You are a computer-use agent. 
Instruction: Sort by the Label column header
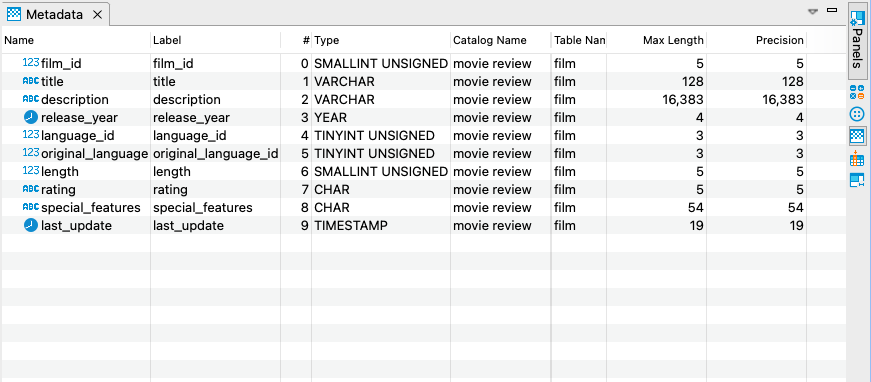click(216, 41)
